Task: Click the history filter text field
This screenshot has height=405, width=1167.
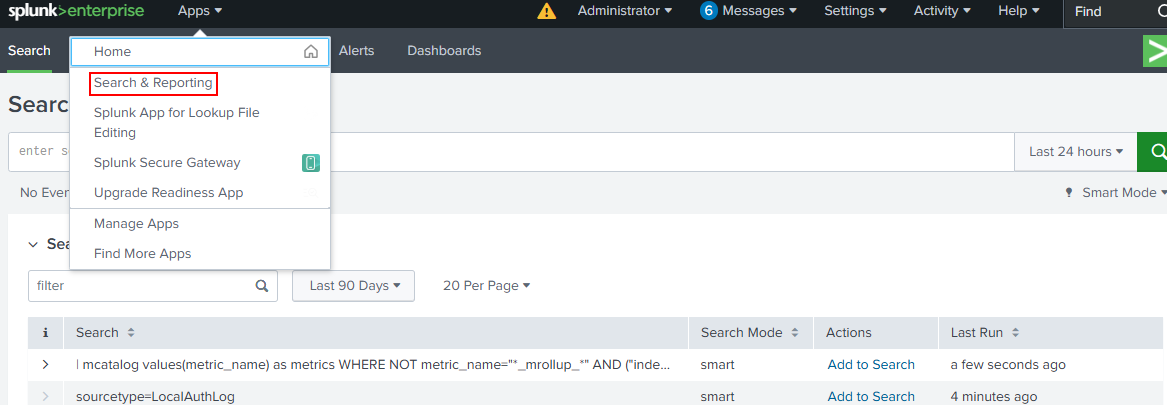Action: click(x=138, y=285)
